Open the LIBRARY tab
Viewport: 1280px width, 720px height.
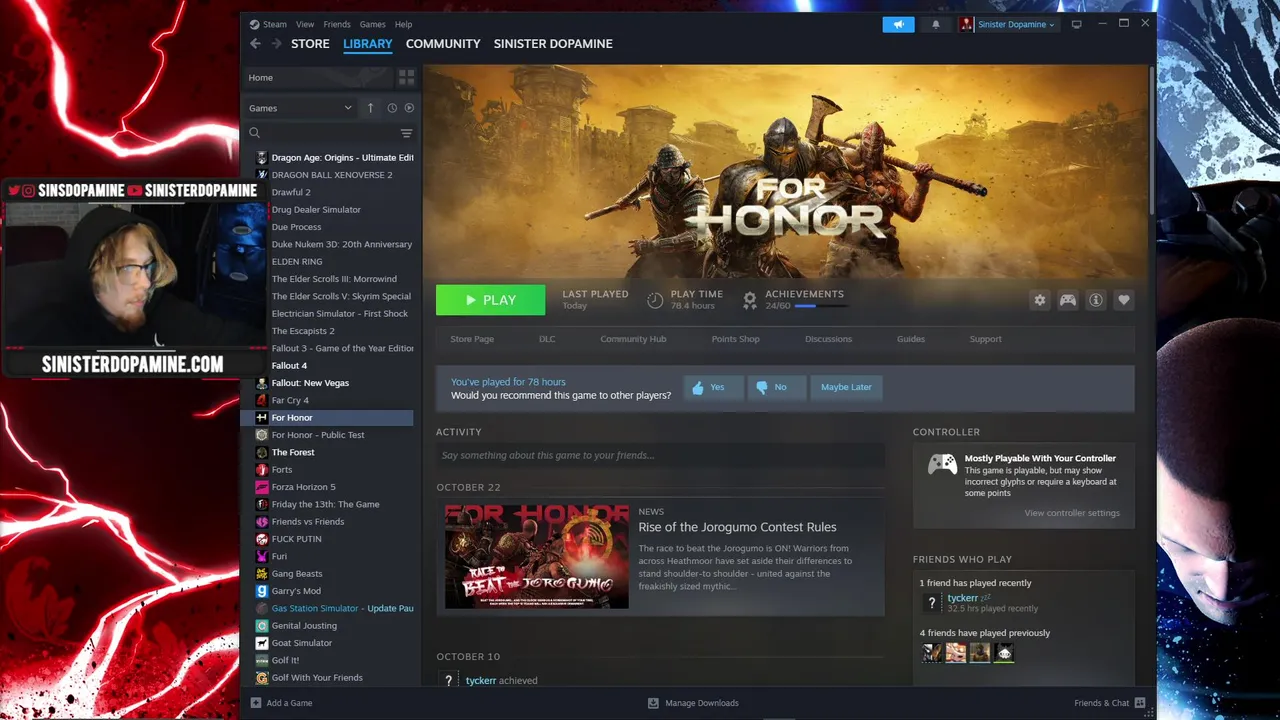(368, 44)
